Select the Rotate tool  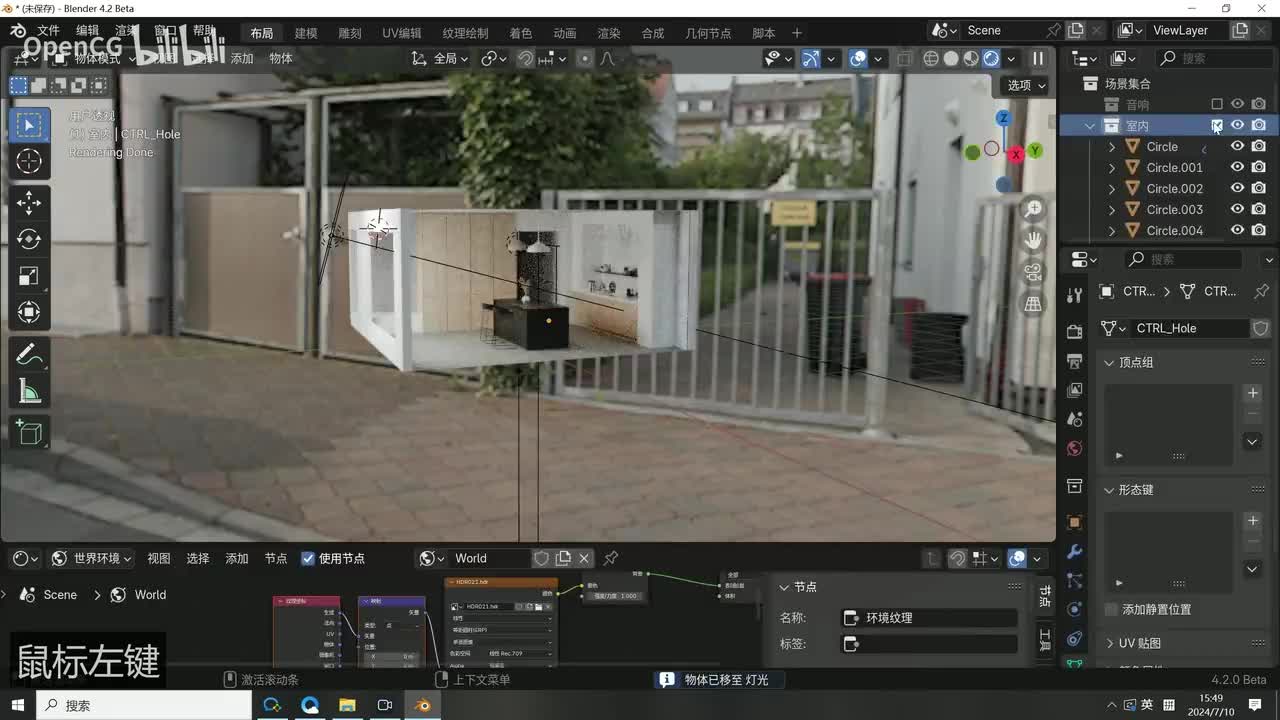tap(29, 239)
